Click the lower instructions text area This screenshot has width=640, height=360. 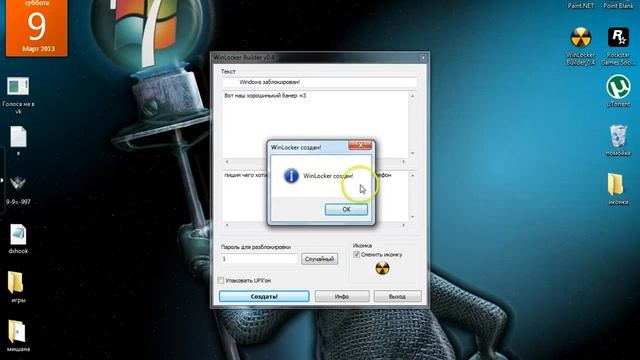(315, 196)
